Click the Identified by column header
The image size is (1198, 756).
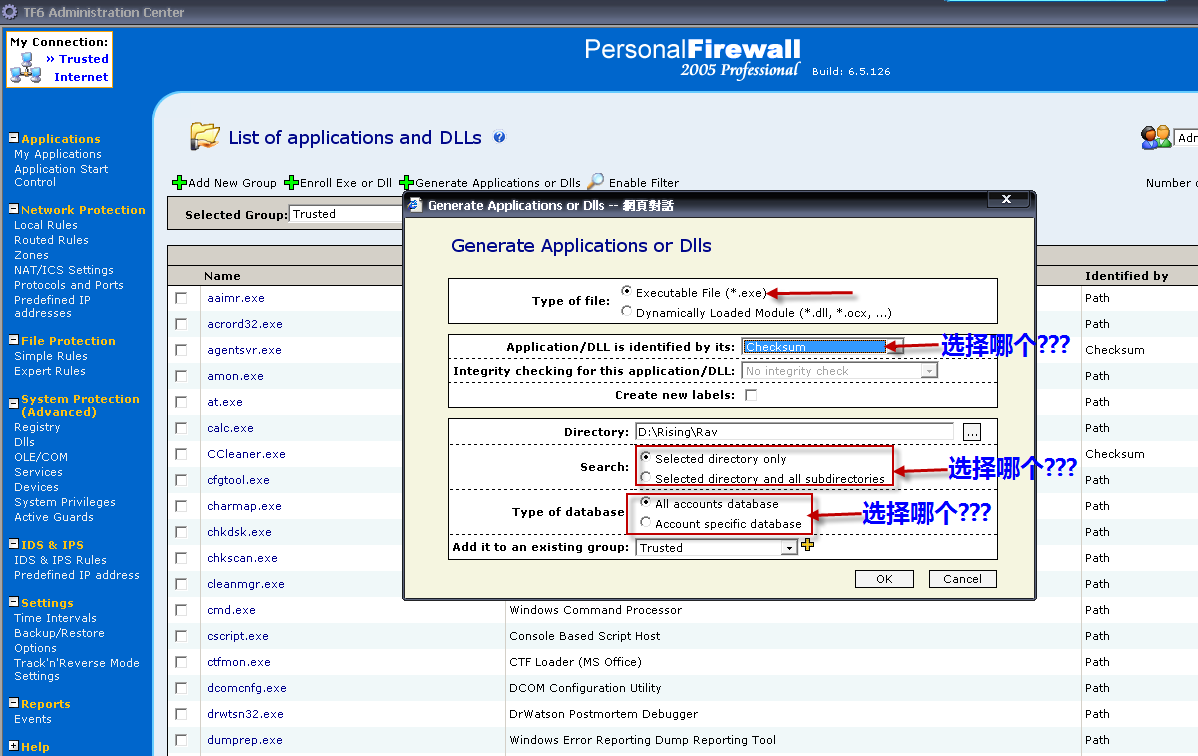point(1126,276)
